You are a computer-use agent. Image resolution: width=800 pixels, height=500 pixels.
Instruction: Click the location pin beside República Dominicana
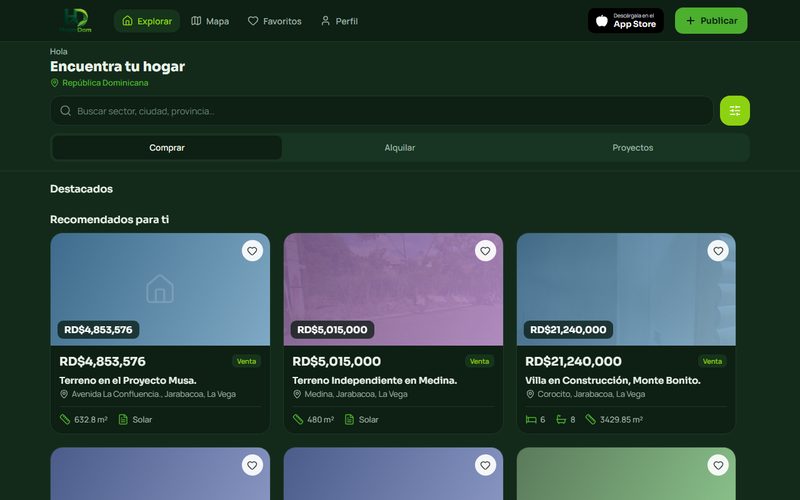[55, 83]
